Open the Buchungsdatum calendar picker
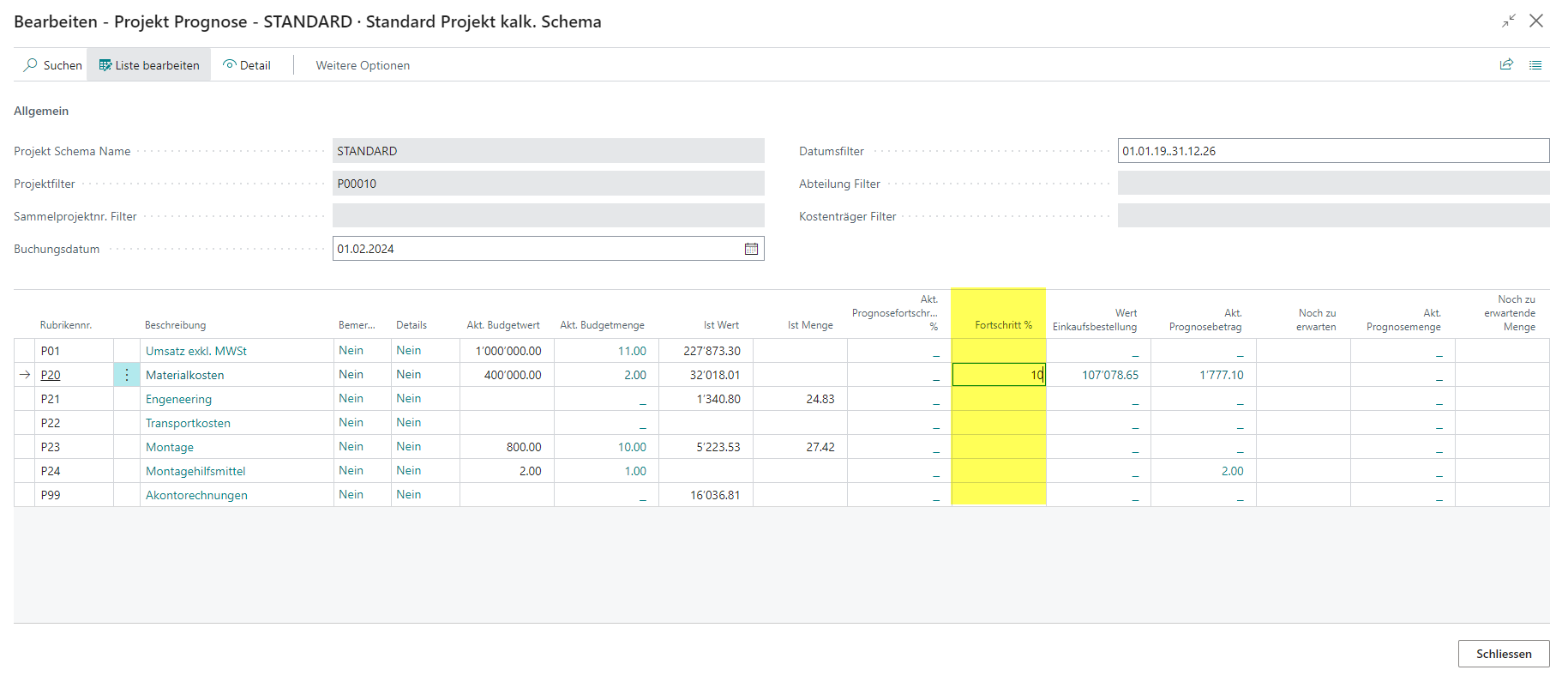 pos(751,249)
